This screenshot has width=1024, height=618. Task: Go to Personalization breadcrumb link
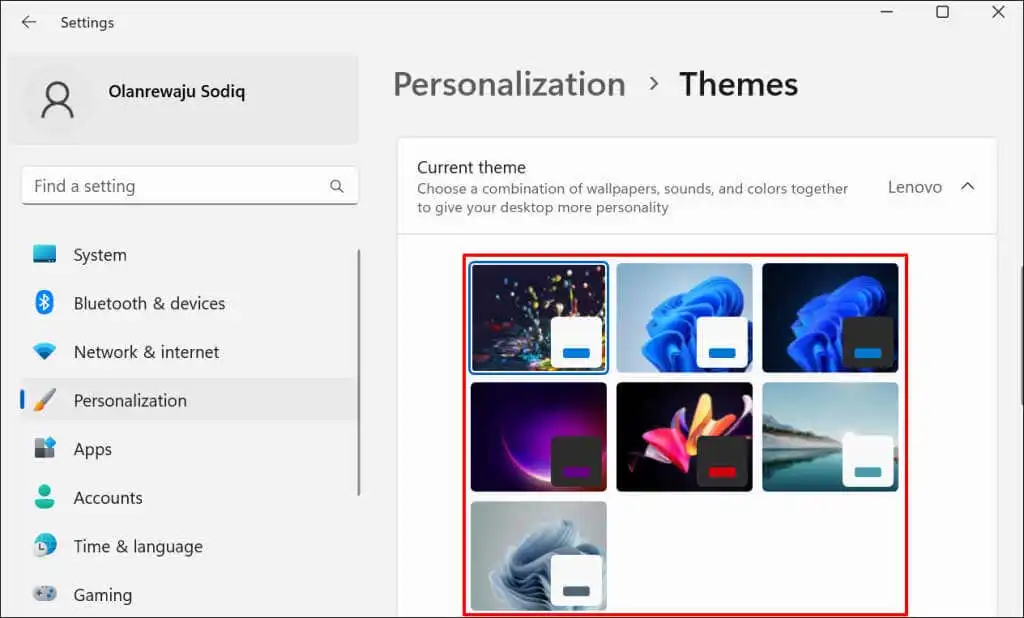[509, 84]
